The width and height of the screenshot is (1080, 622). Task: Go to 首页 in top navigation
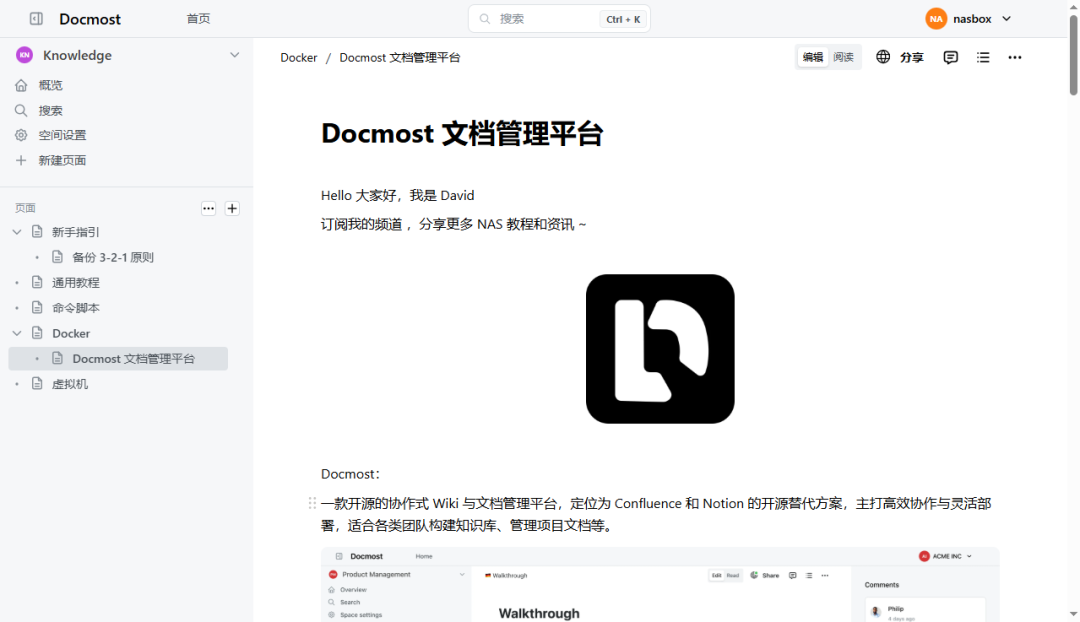tap(198, 19)
